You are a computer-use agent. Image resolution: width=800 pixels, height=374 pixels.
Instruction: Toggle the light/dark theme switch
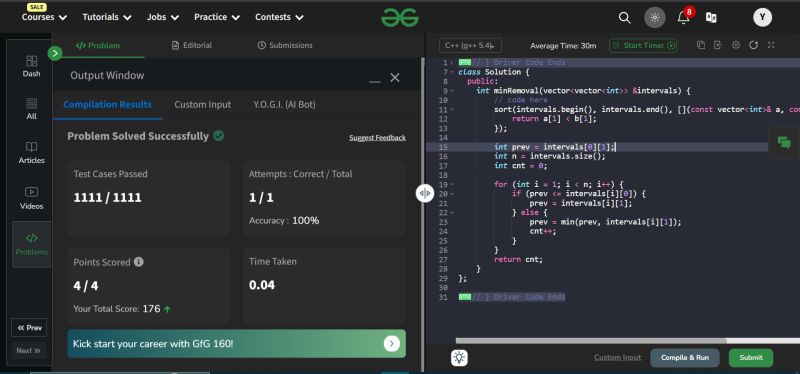coord(655,18)
